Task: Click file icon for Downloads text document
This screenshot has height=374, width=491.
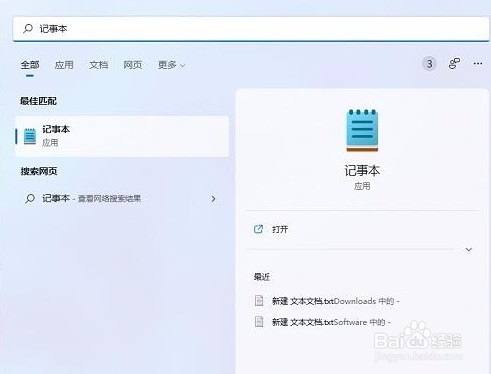Action: pos(259,301)
